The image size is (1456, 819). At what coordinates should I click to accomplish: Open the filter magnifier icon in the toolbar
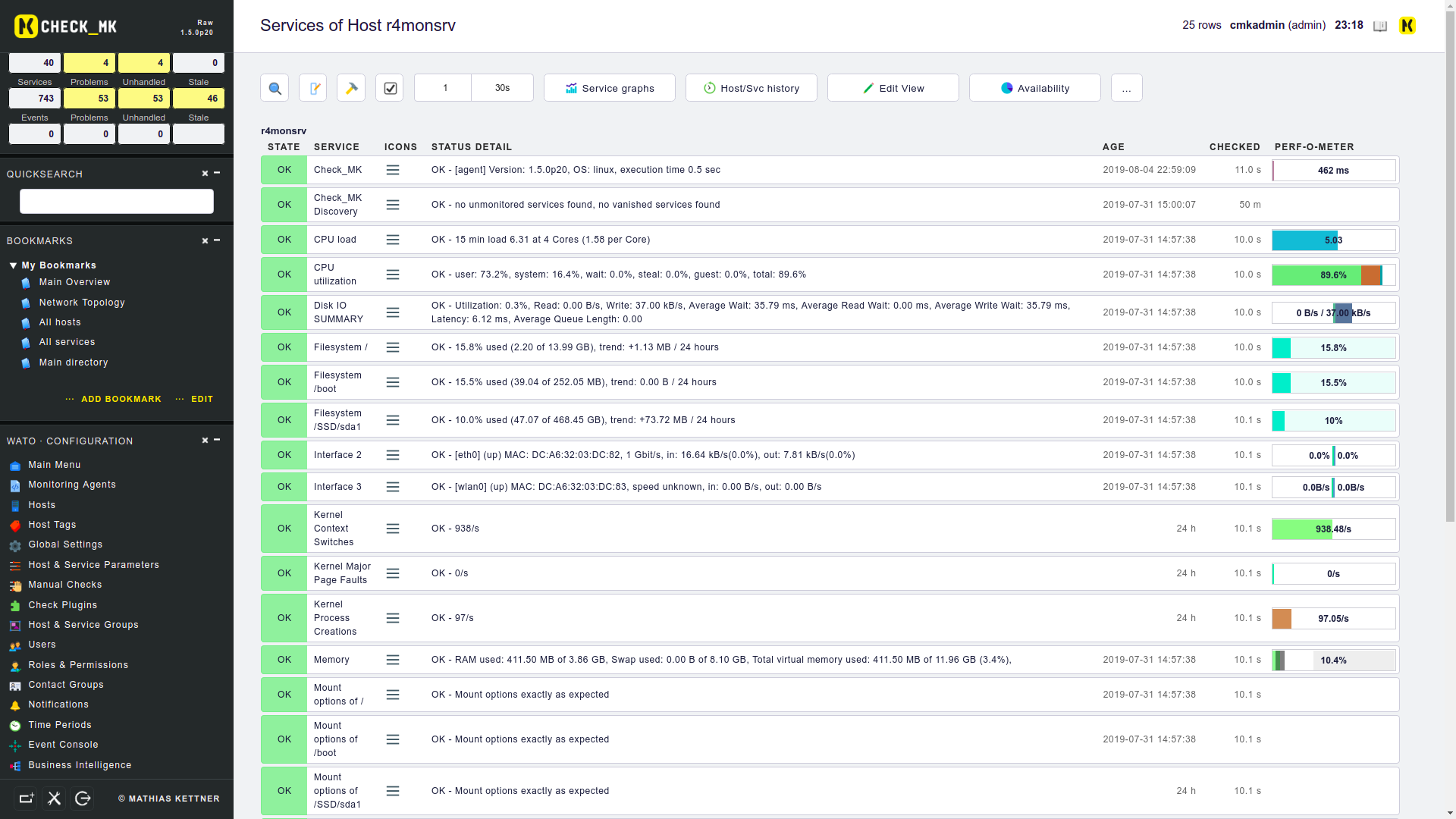click(275, 88)
